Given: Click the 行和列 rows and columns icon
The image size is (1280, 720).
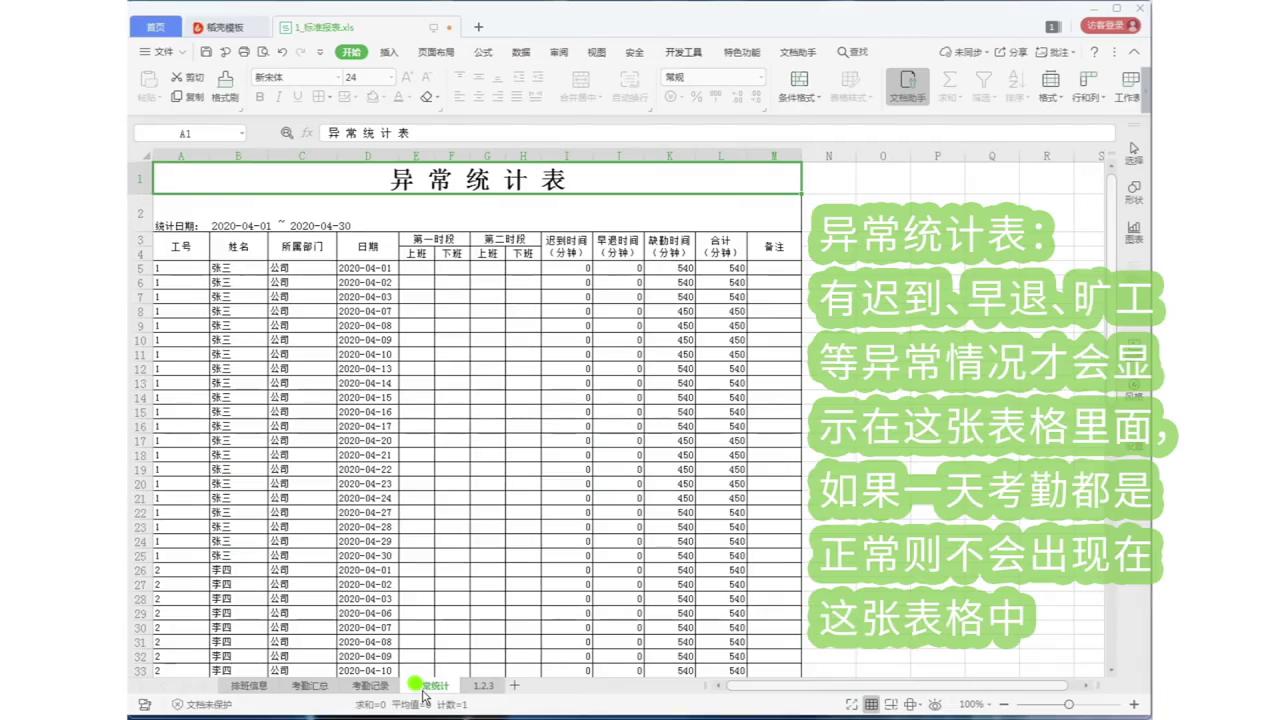Looking at the screenshot, I should (1088, 83).
